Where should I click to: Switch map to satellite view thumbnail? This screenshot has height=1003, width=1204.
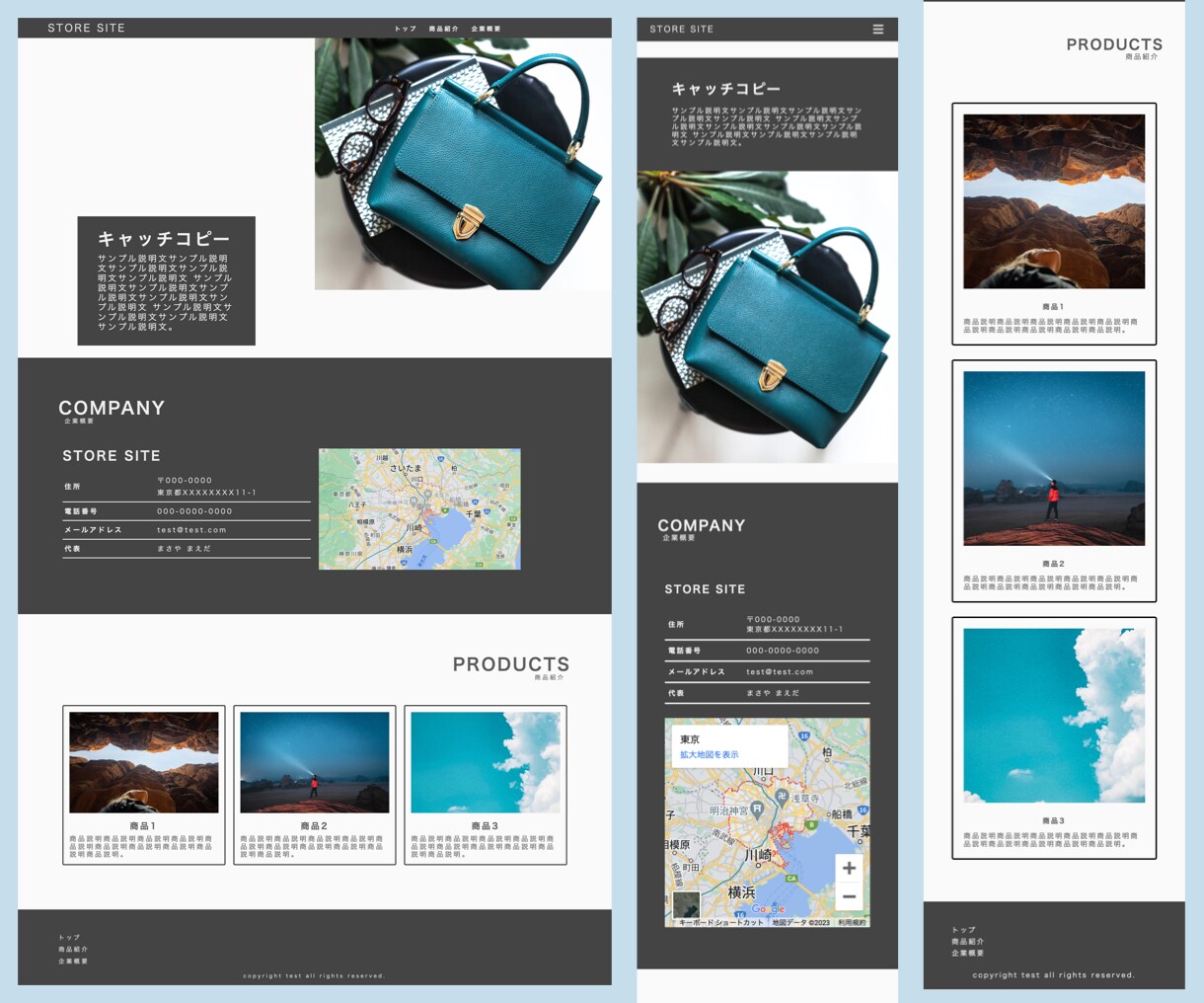[686, 904]
